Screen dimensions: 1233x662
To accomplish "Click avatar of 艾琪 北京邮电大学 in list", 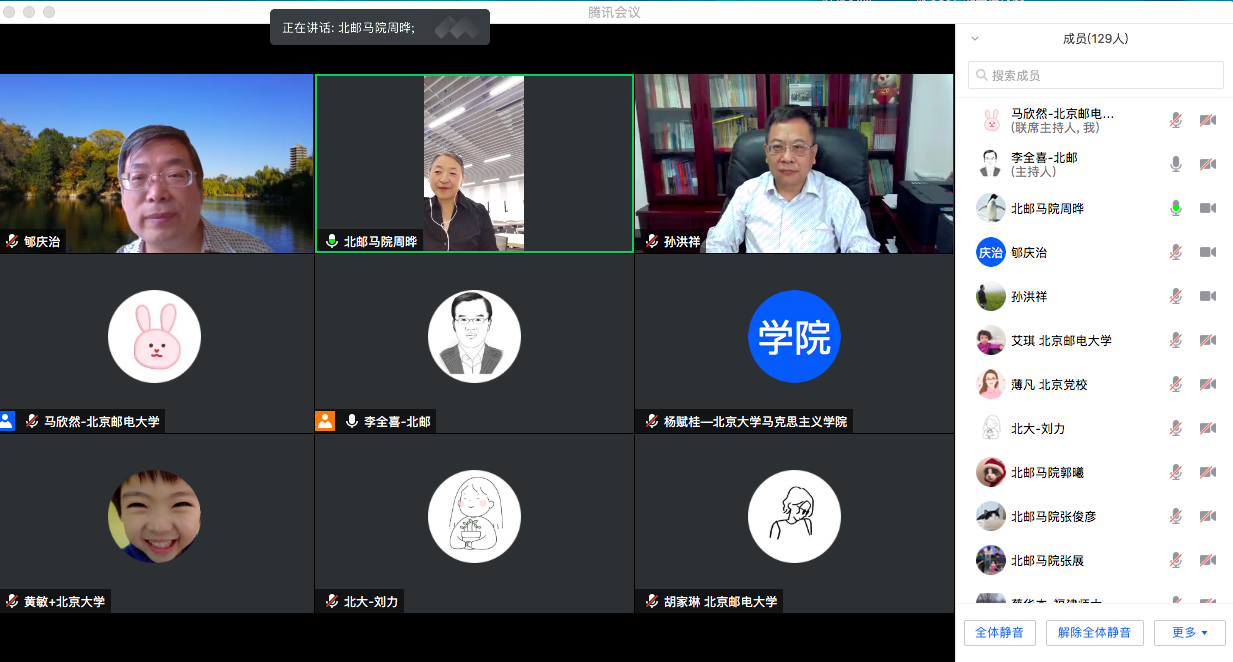I will [991, 340].
